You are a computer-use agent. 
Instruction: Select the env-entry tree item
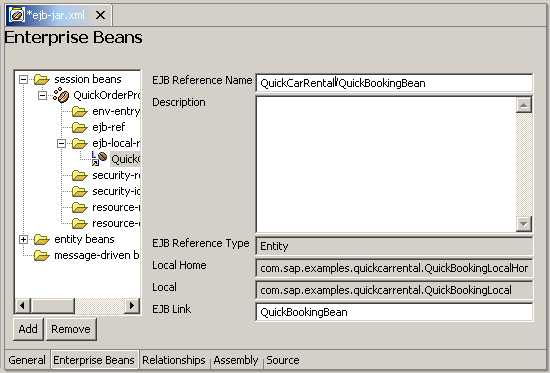click(x=116, y=111)
